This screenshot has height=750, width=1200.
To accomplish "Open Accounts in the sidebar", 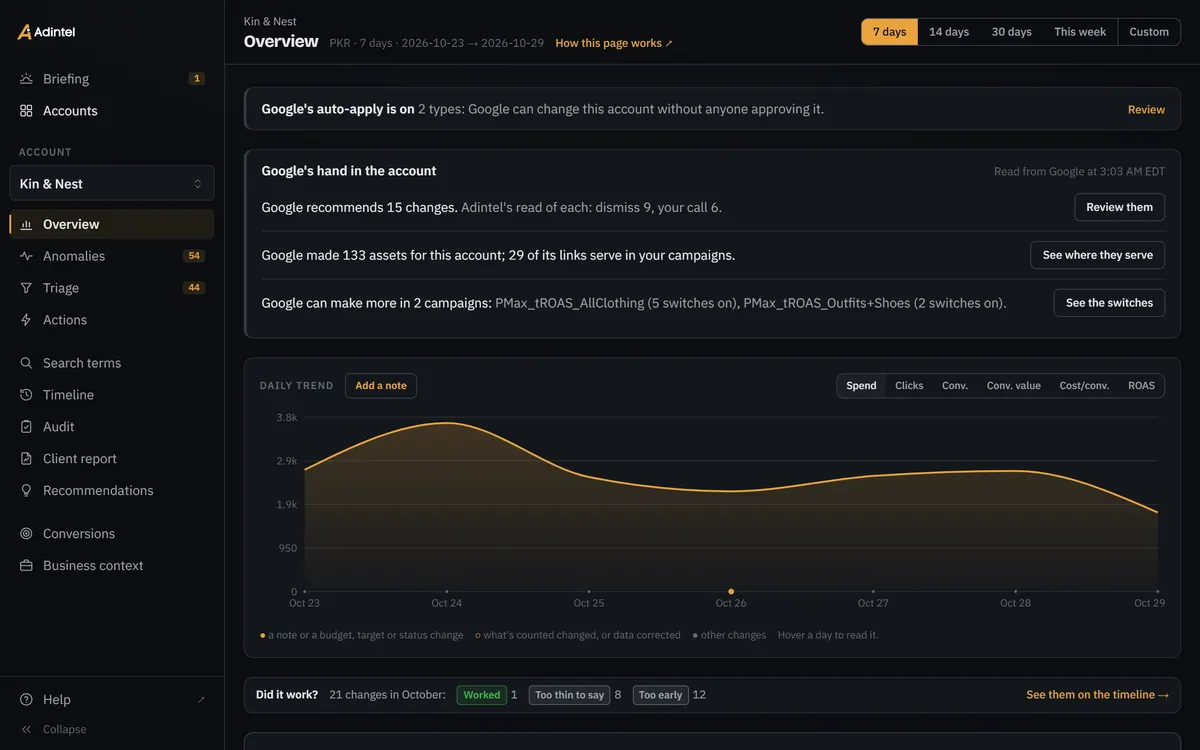I will pyautogui.click(x=112, y=111).
